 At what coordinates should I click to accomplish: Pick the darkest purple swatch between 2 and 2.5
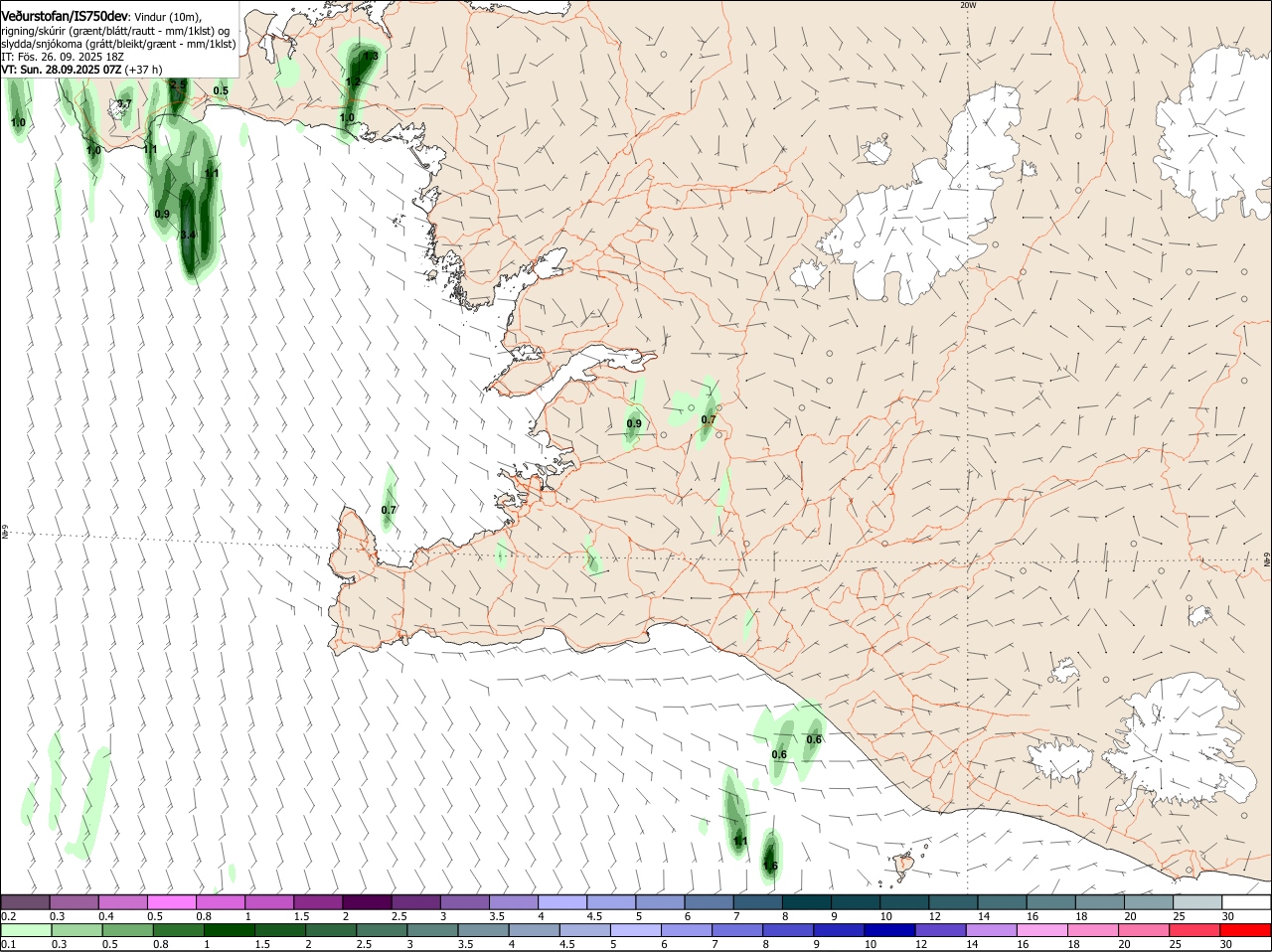(367, 902)
